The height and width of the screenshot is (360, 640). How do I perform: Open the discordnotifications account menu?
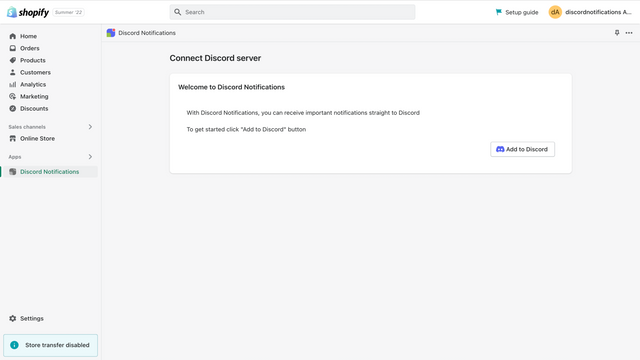point(590,12)
